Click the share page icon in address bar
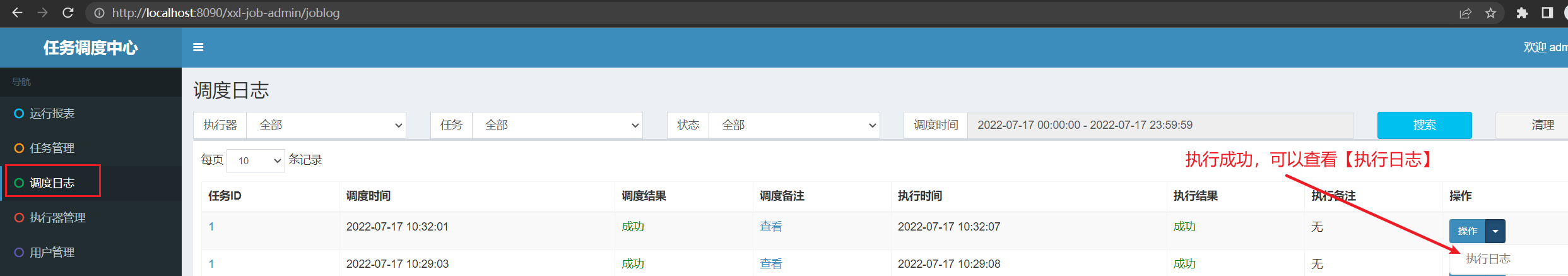Screen dimensions: 1568x276 coord(1465,13)
